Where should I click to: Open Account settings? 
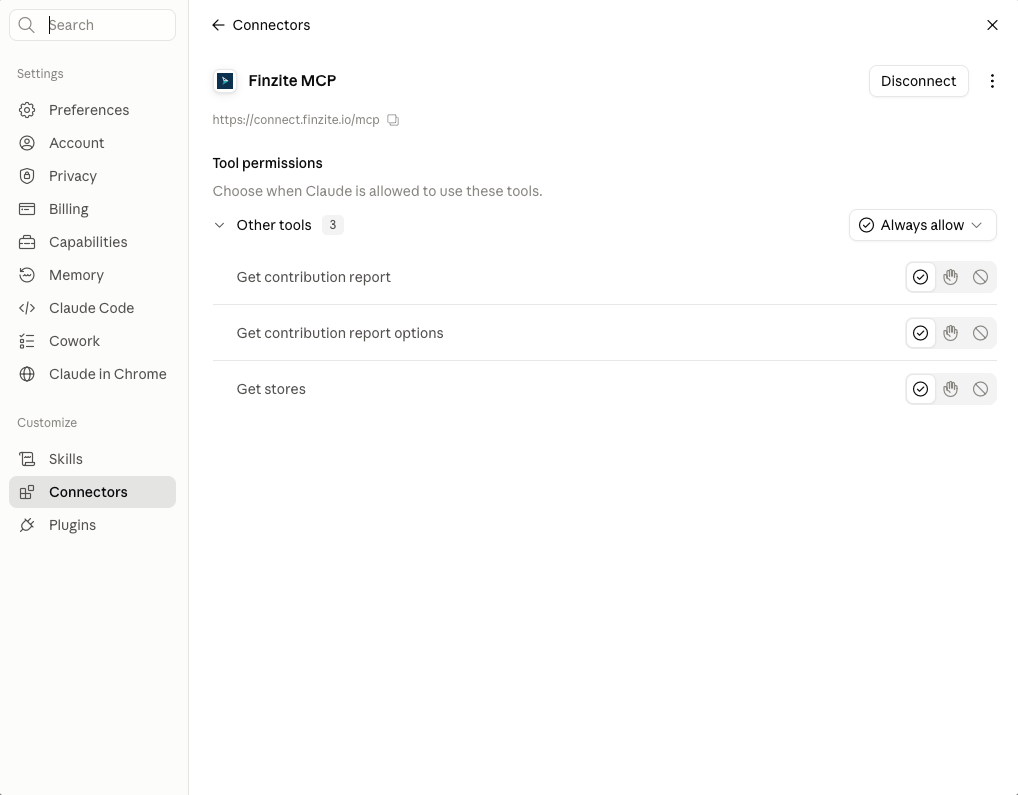click(92, 143)
